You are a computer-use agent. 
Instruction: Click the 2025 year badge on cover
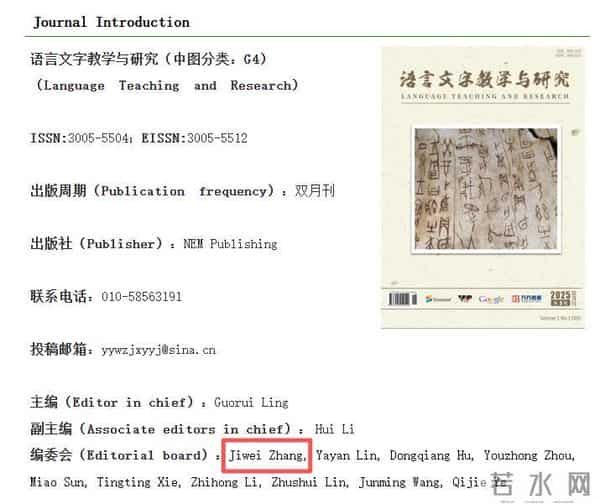pos(562,298)
